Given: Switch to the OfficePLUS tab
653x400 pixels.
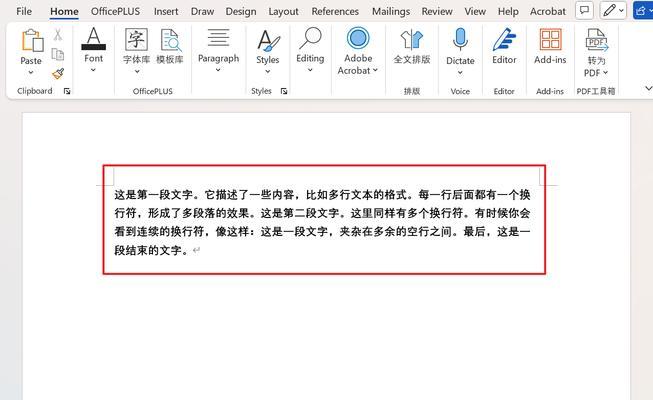Looking at the screenshot, I should (x=115, y=12).
